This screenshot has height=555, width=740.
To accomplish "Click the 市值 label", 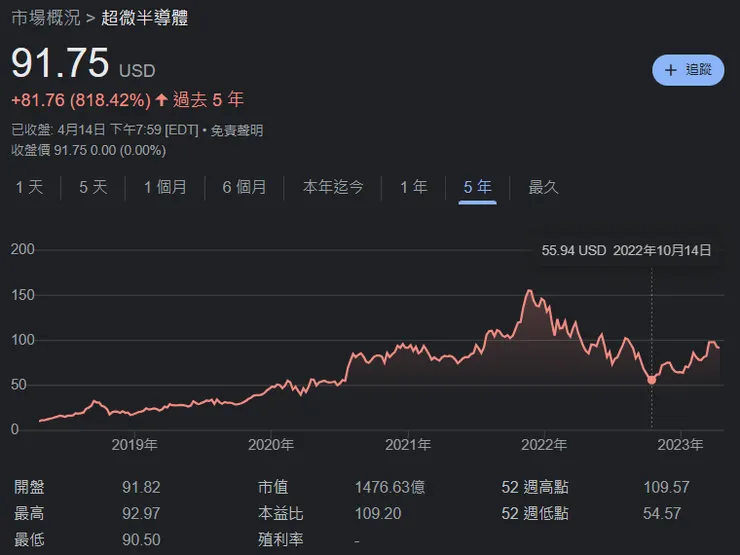I will pos(273,487).
